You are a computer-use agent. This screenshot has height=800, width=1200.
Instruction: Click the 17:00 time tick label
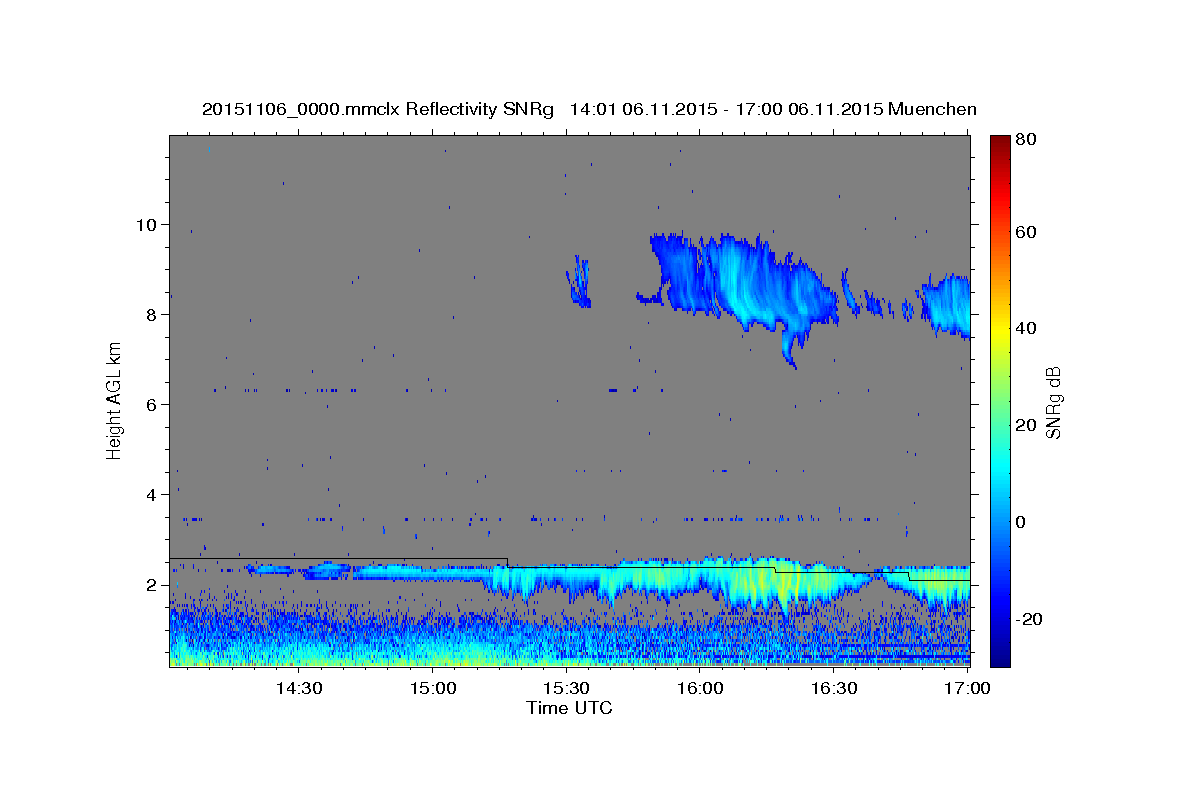click(966, 689)
